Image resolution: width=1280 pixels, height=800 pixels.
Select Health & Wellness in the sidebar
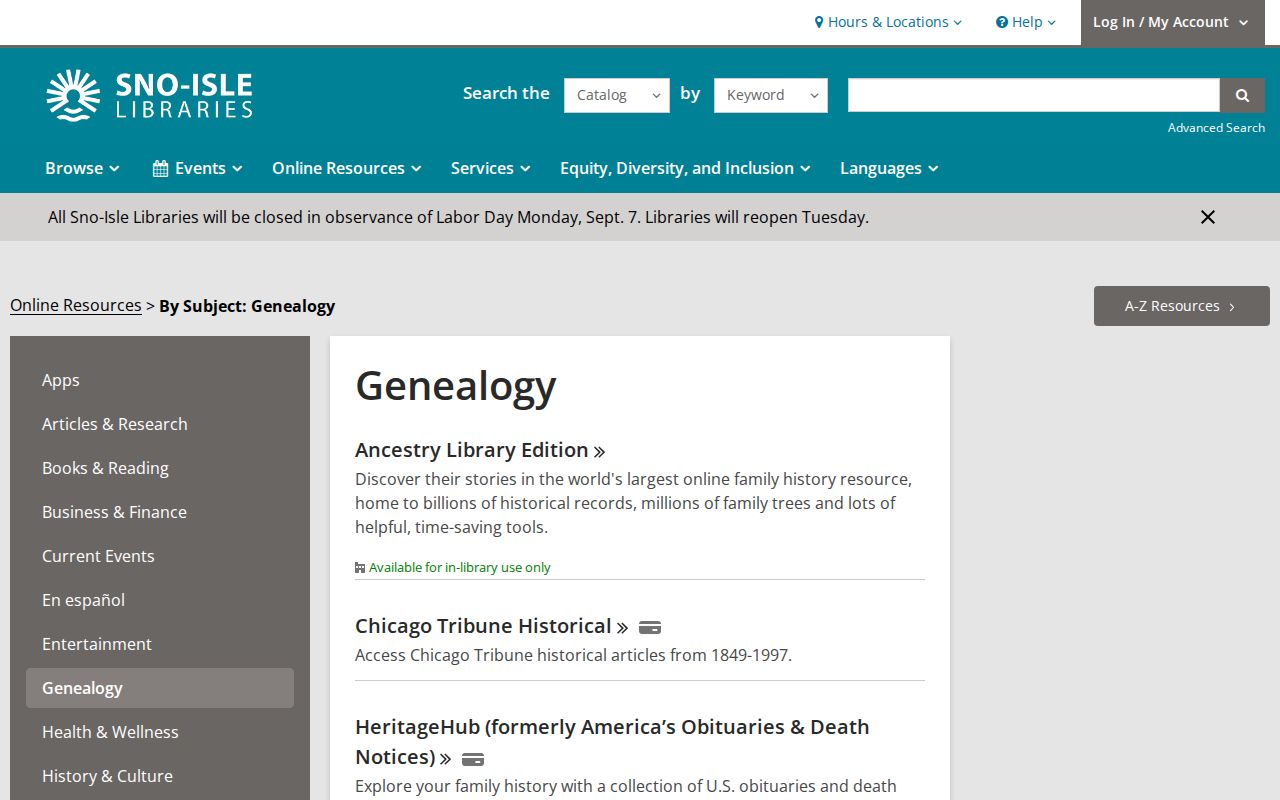160,732
